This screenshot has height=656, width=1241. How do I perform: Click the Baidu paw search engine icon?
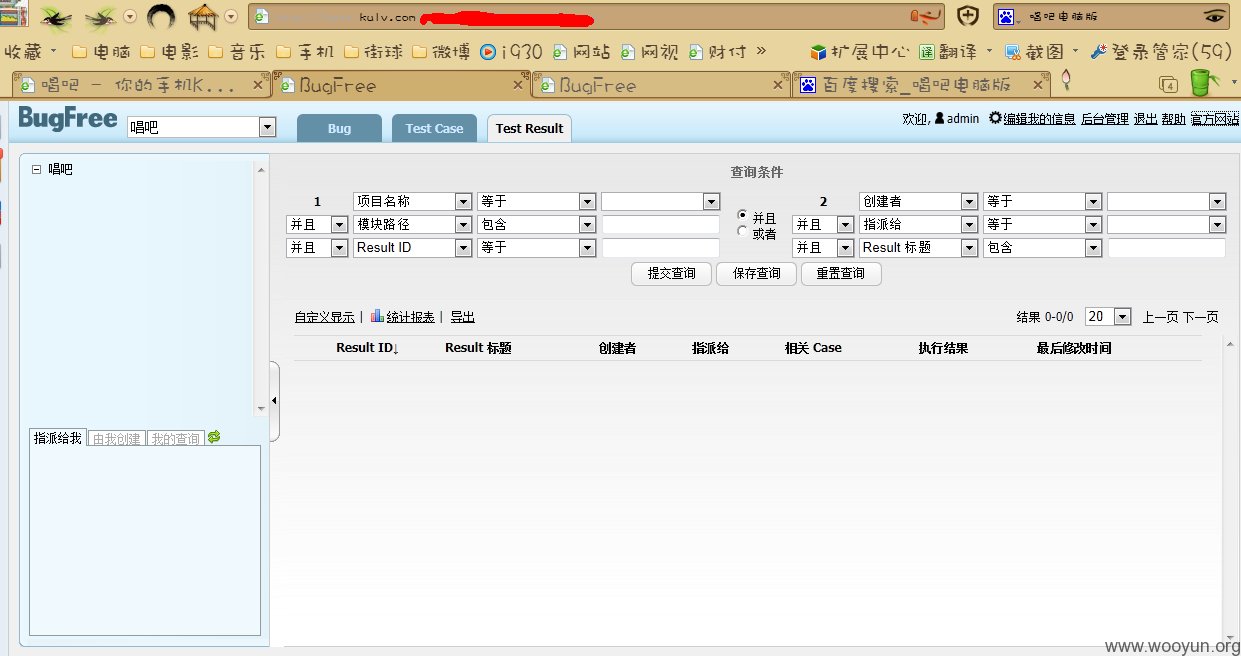1005,16
